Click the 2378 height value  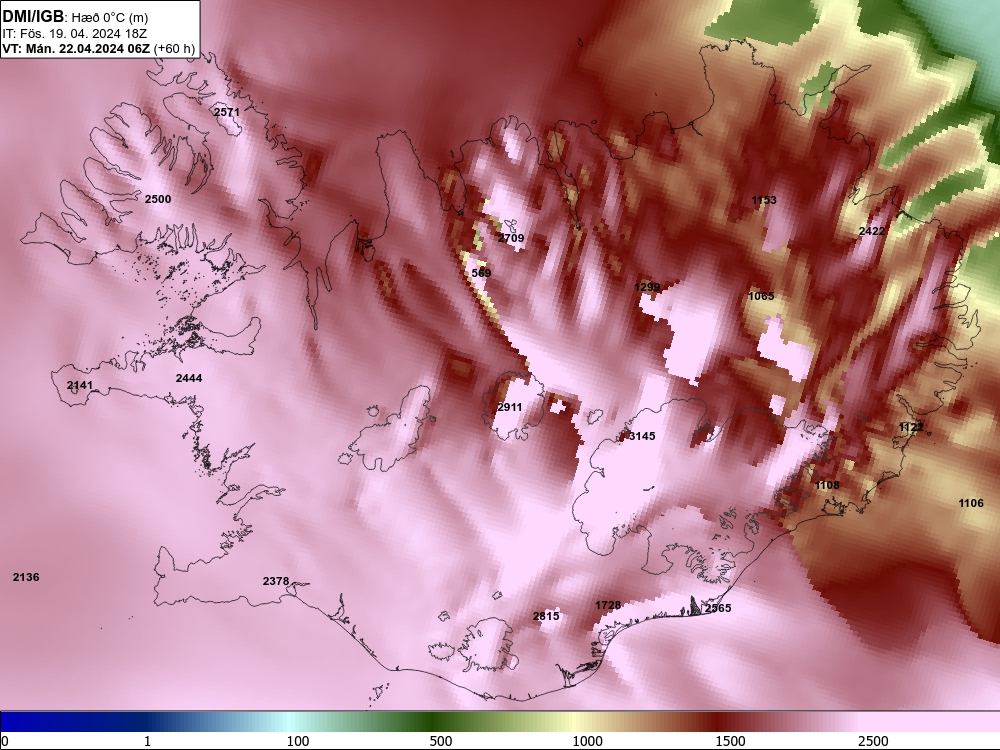click(276, 581)
